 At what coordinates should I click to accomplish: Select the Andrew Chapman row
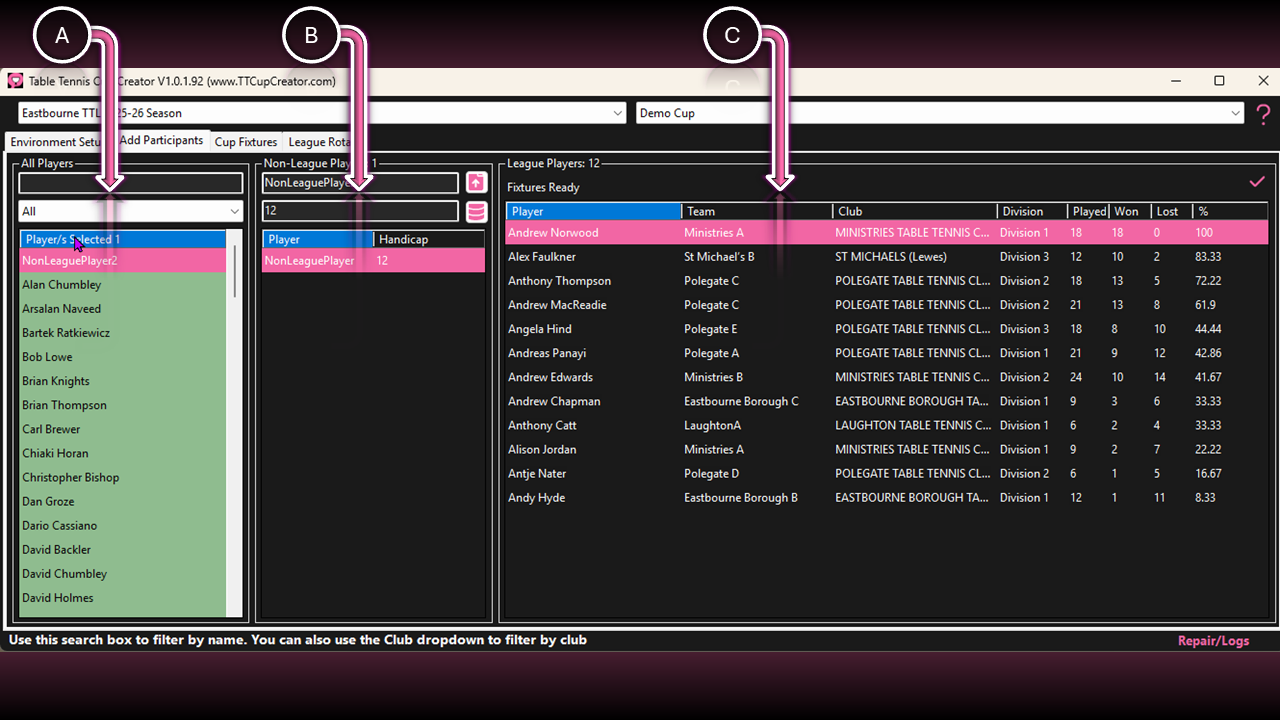click(x=887, y=401)
